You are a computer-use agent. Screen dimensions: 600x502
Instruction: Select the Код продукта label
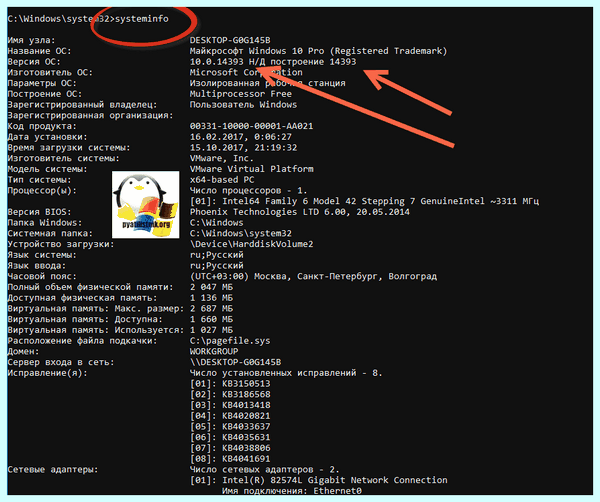(42, 126)
